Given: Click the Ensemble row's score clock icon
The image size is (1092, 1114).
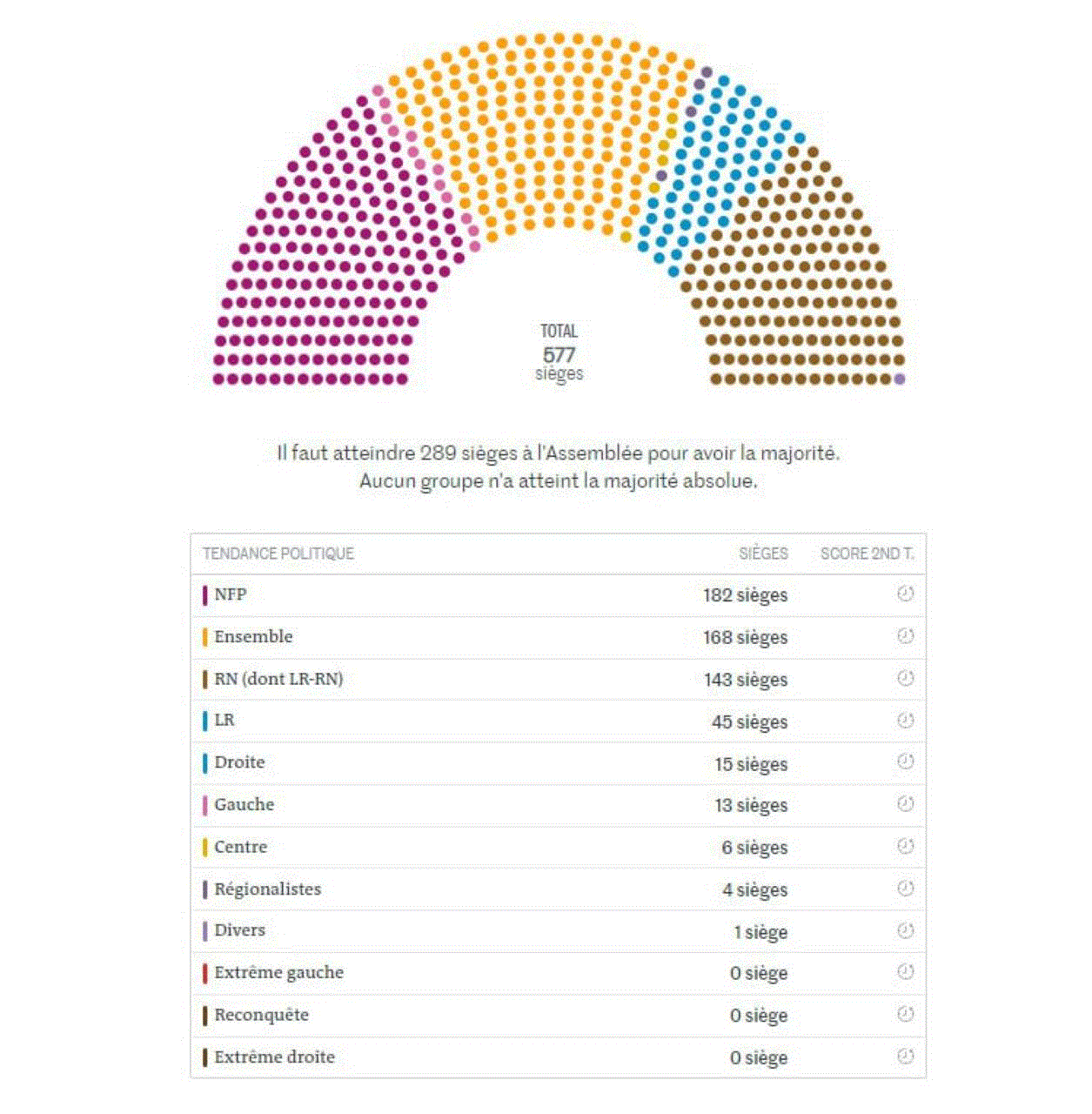Looking at the screenshot, I should (905, 636).
